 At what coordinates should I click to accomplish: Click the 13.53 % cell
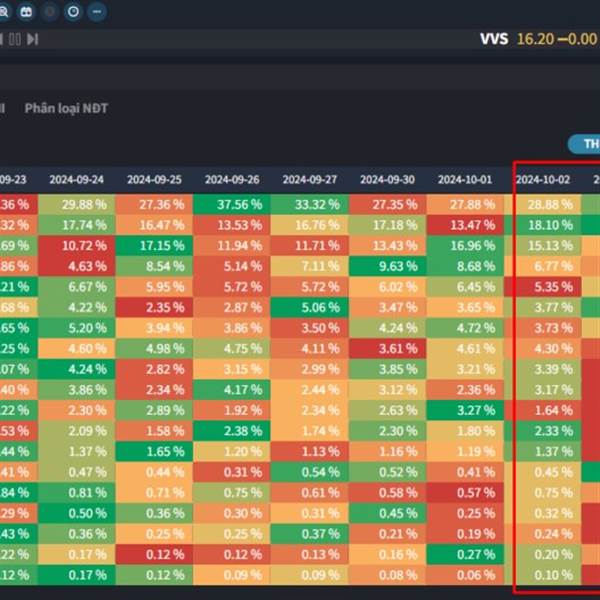coord(232,225)
